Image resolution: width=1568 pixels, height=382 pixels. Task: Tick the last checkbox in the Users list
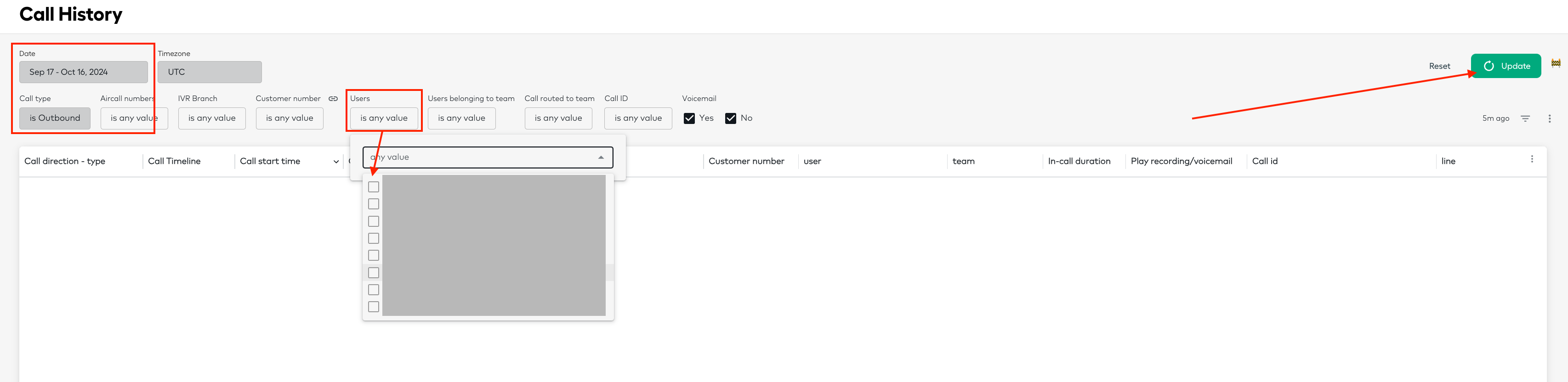pos(374,307)
